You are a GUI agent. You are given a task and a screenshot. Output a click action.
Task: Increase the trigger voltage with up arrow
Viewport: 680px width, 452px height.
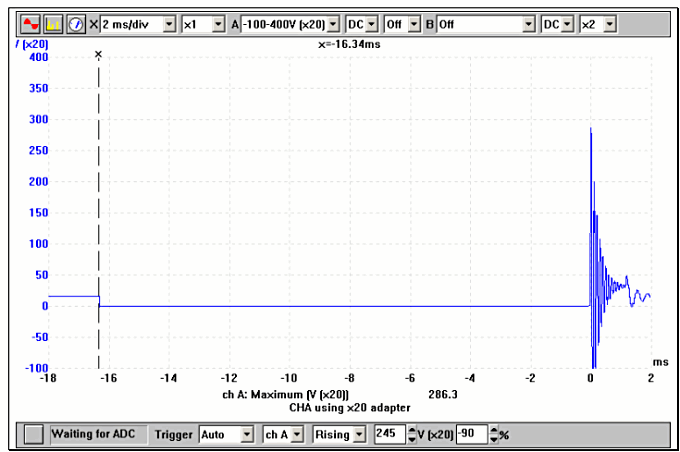(x=403, y=431)
